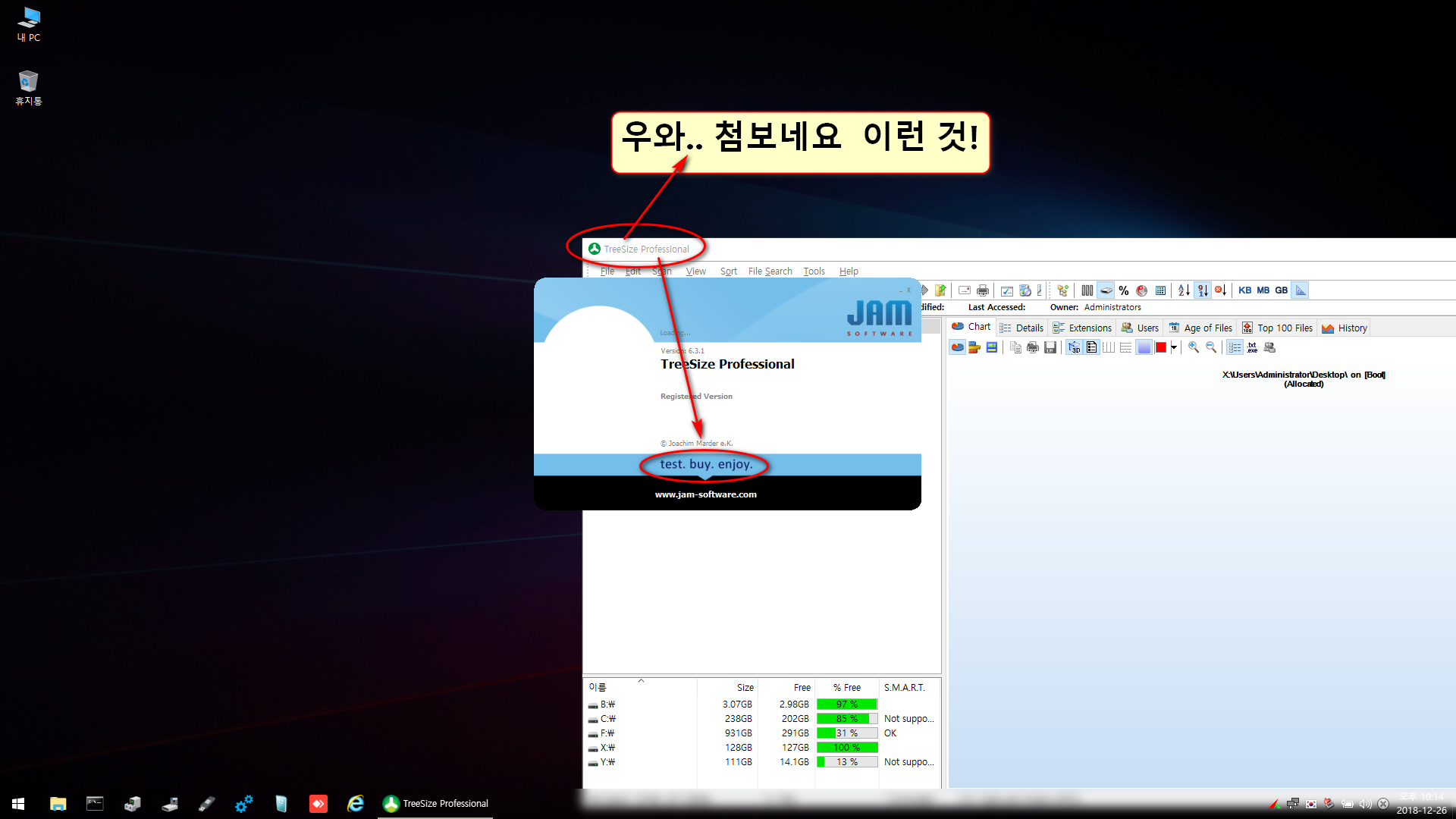1456x819 pixels.
Task: Toggle 3D chart display
Action: coord(1074,347)
